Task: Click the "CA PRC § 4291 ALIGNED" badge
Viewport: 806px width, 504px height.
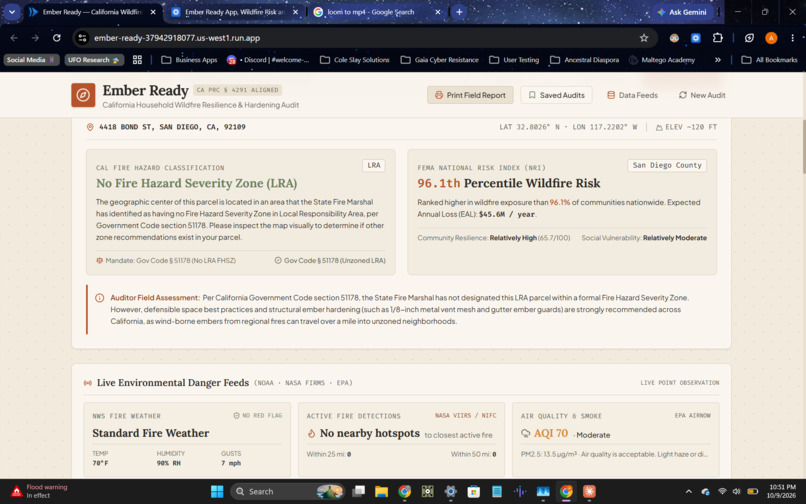Action: click(x=237, y=90)
